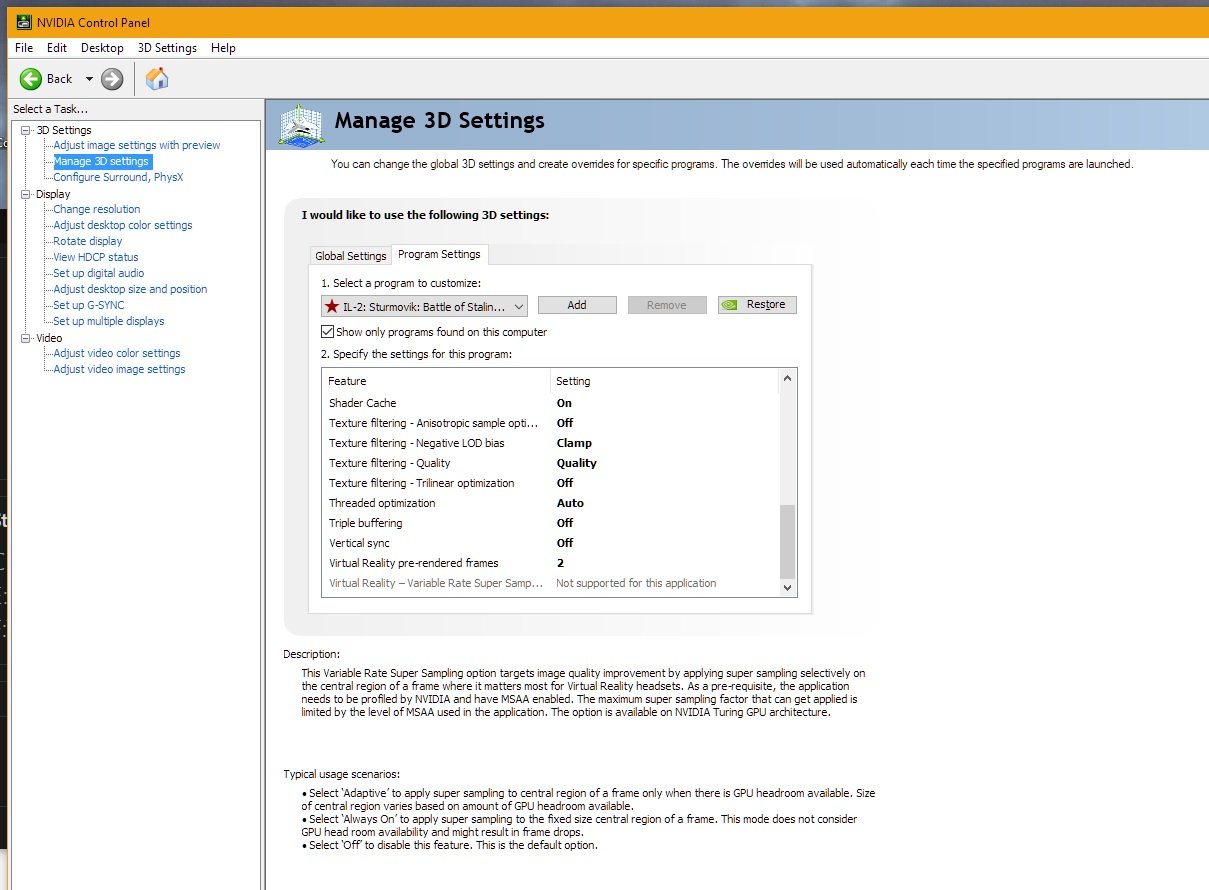Select the Vertical sync feature row

[x=549, y=543]
